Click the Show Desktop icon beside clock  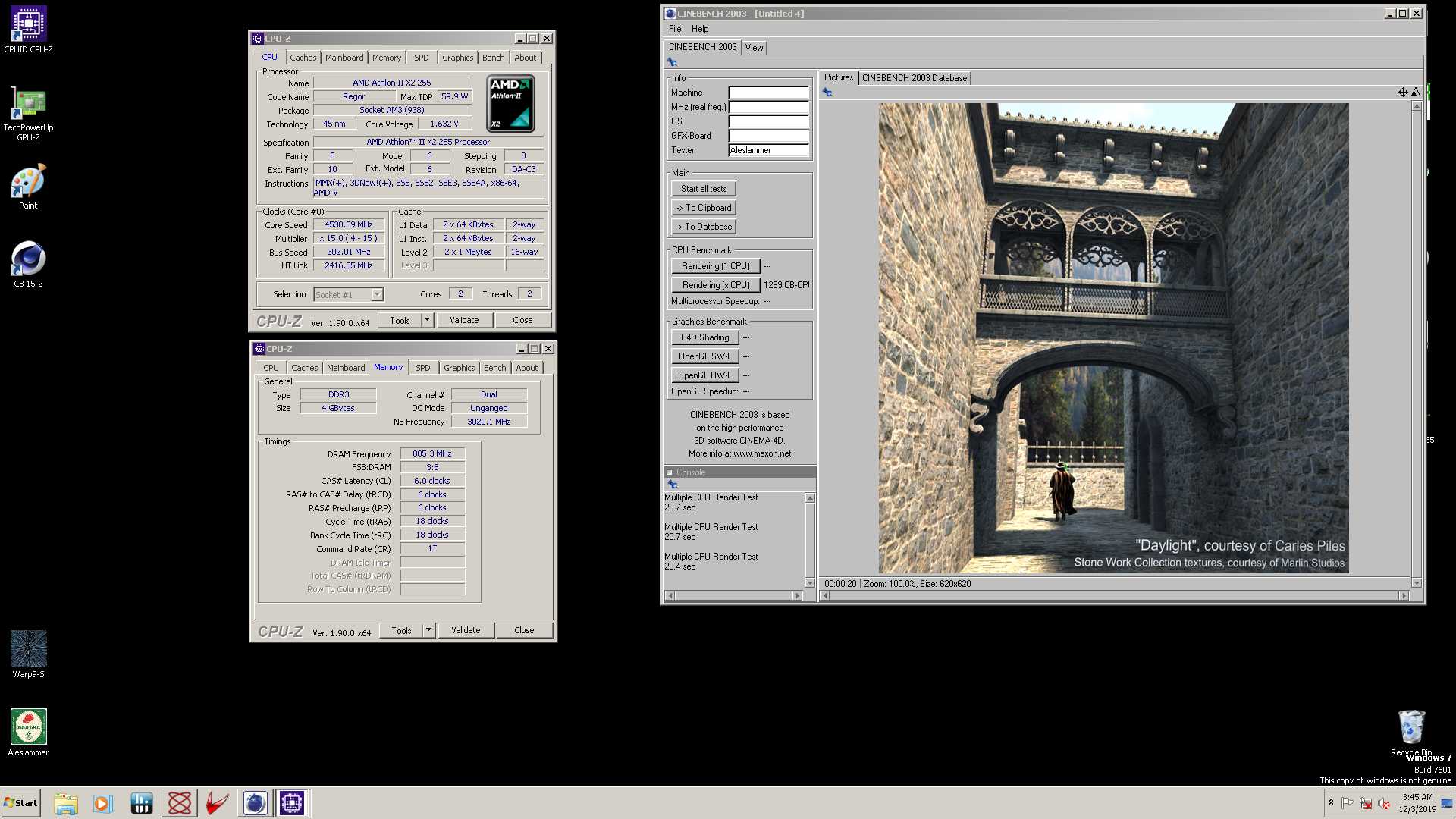click(1447, 803)
